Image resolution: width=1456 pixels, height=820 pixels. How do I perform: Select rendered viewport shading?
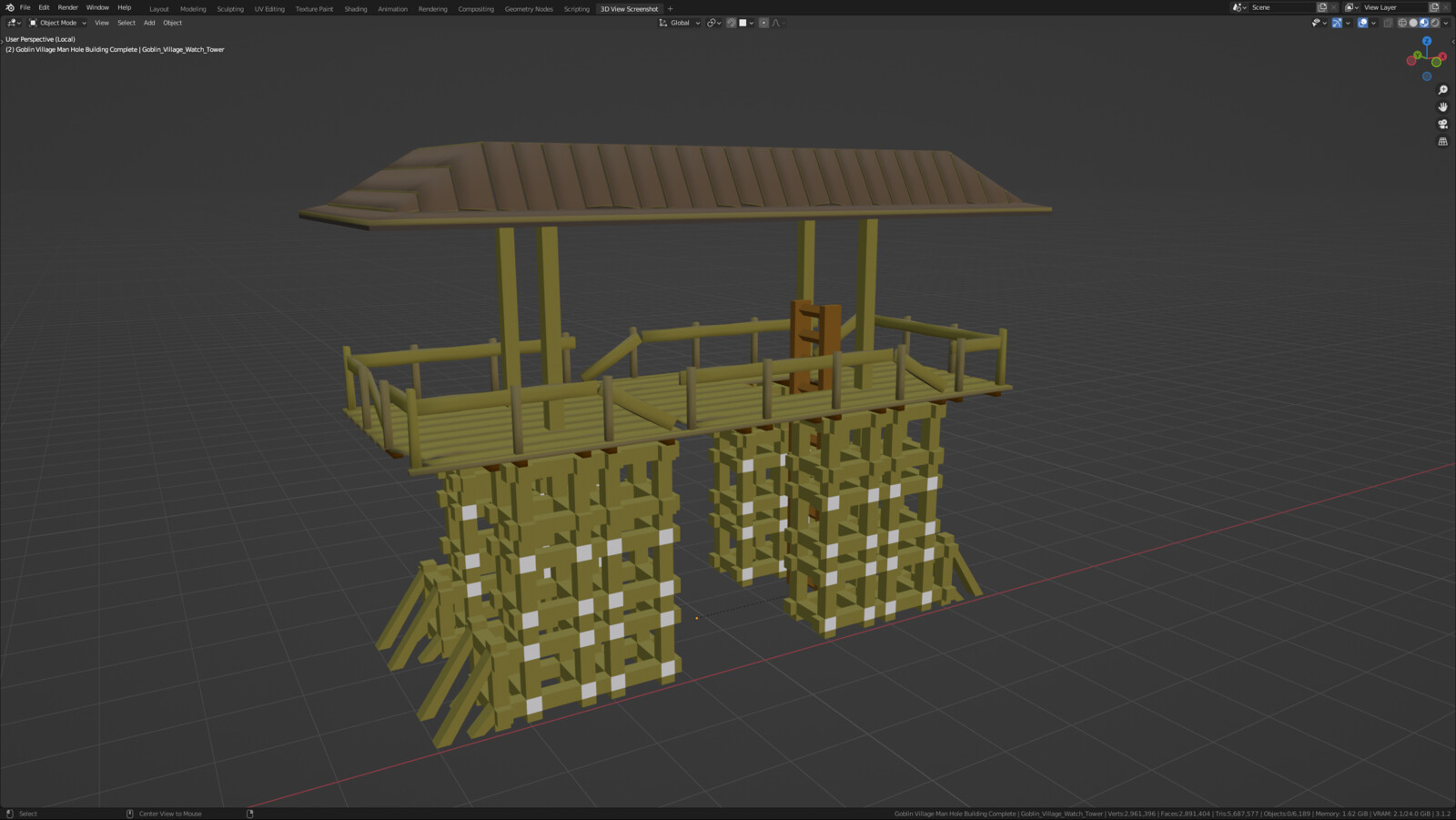(1435, 23)
